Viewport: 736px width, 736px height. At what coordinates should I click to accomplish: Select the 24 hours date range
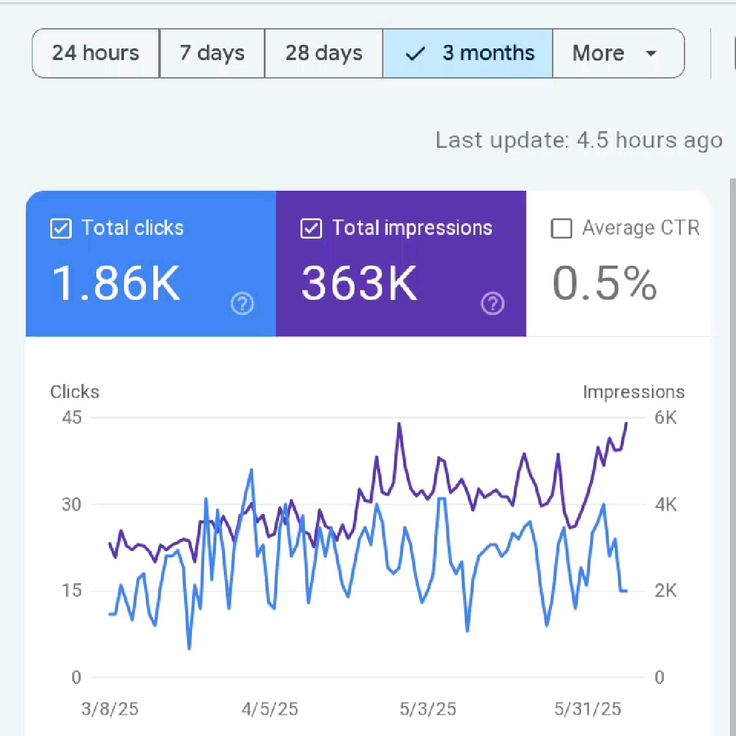point(96,53)
